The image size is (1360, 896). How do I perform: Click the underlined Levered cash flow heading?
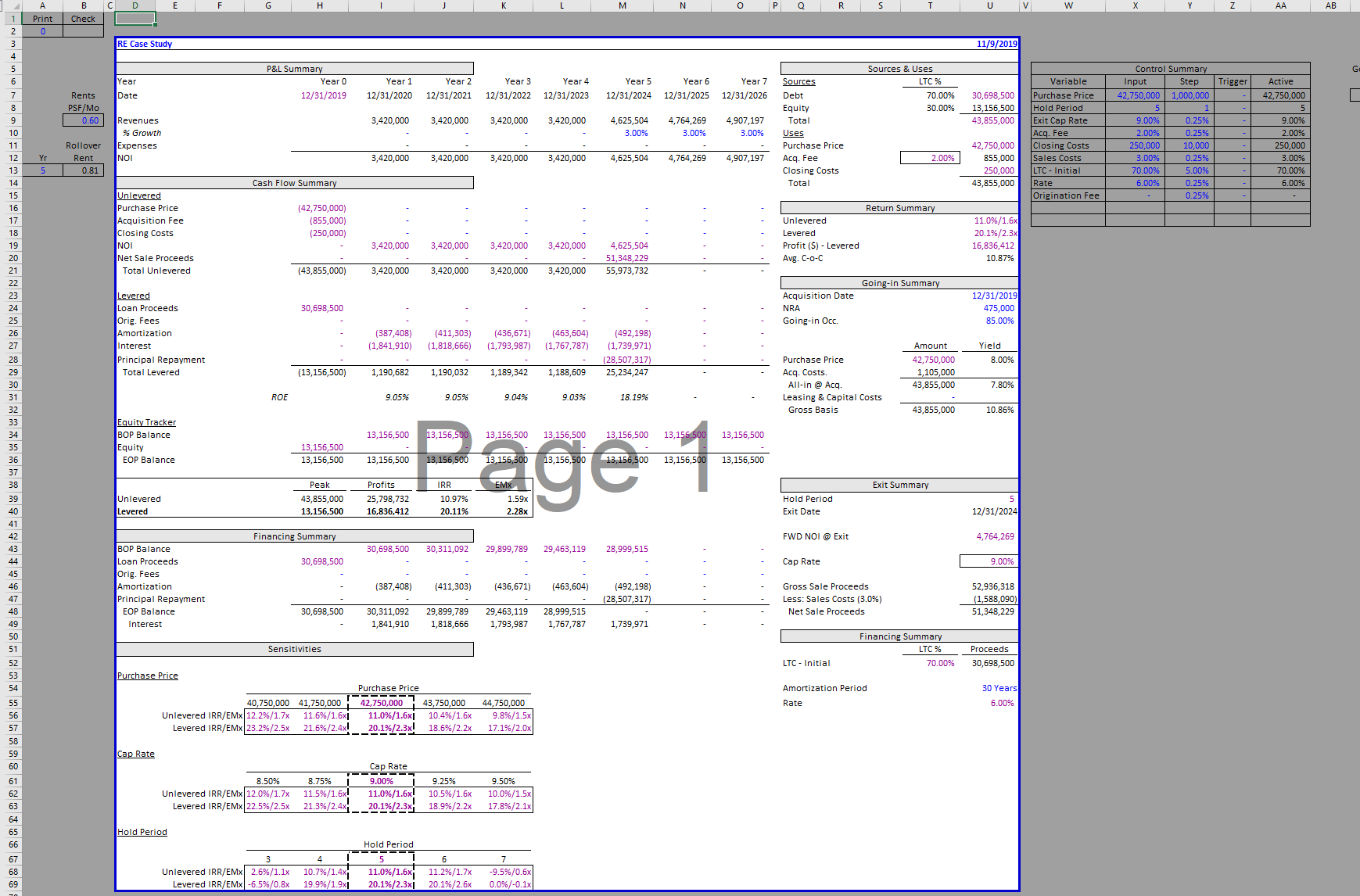click(134, 296)
